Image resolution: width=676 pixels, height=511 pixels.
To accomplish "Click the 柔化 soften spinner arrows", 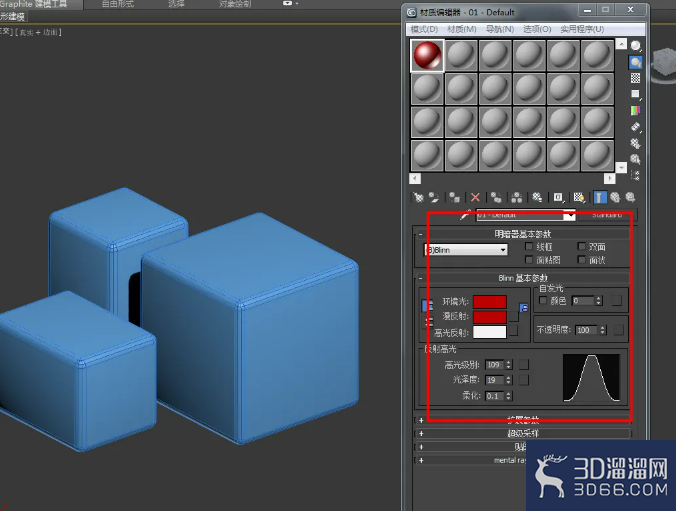I will click(x=509, y=395).
